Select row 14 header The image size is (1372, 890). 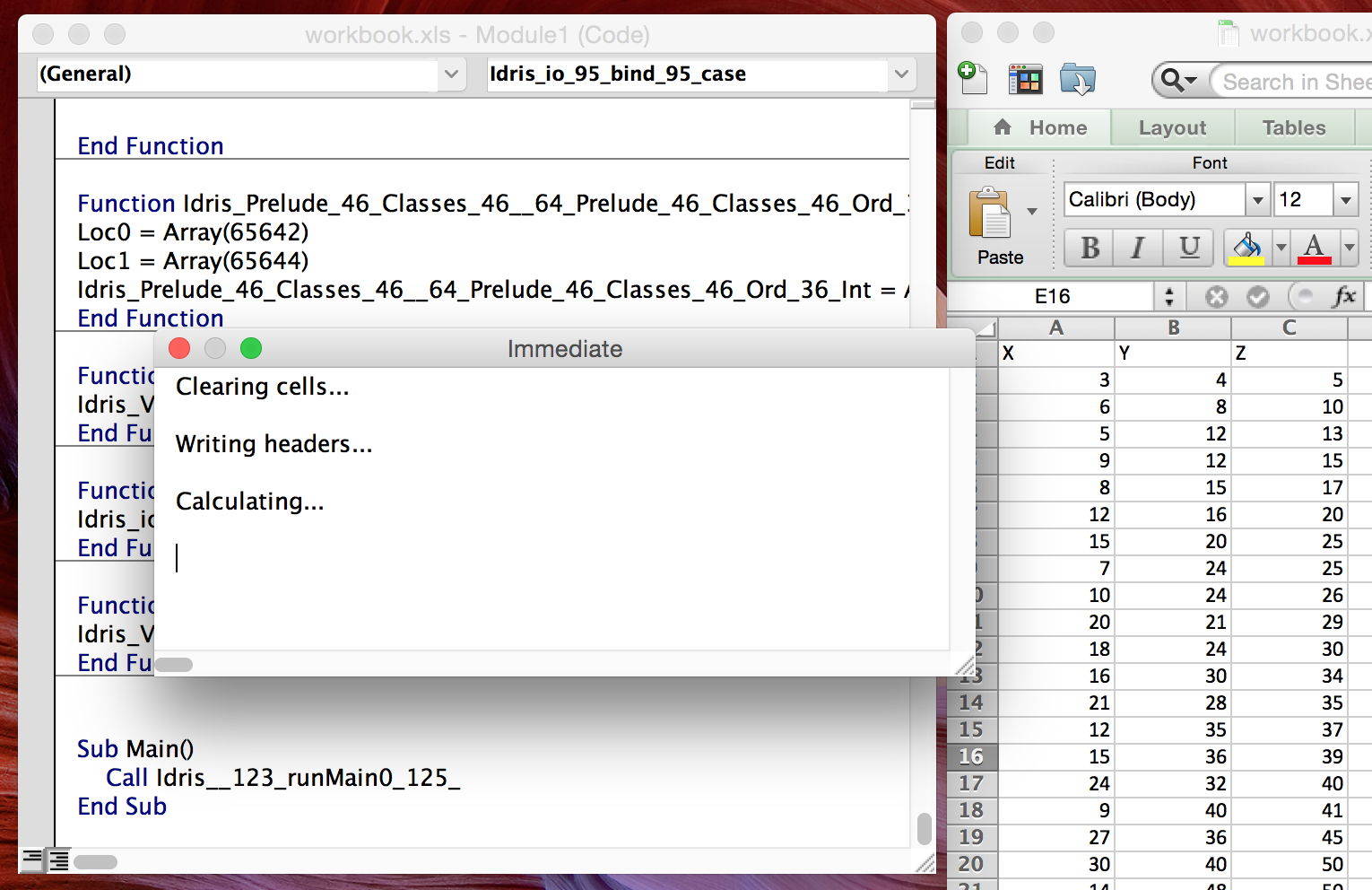(x=972, y=702)
